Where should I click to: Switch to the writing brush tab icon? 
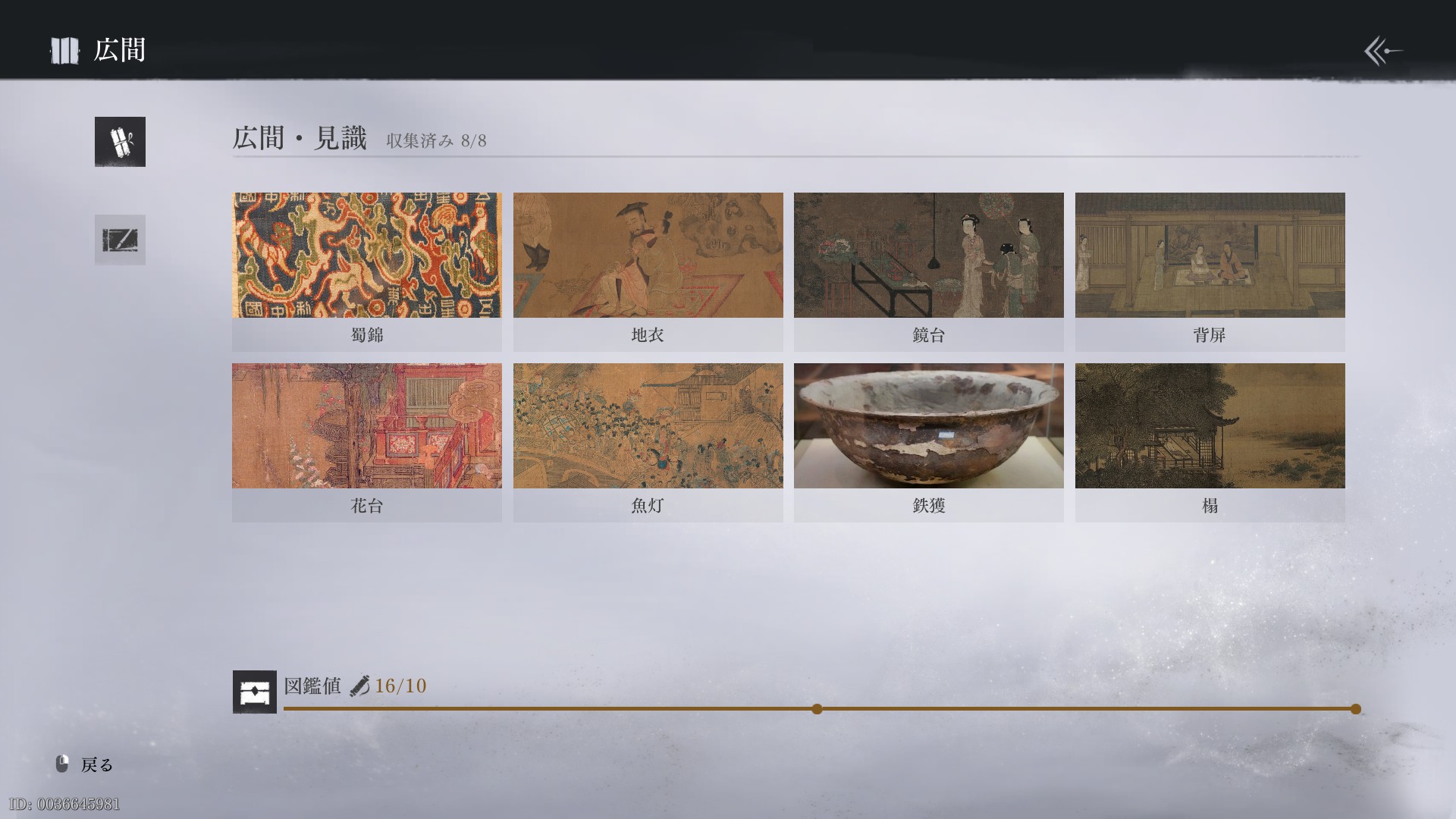[120, 240]
